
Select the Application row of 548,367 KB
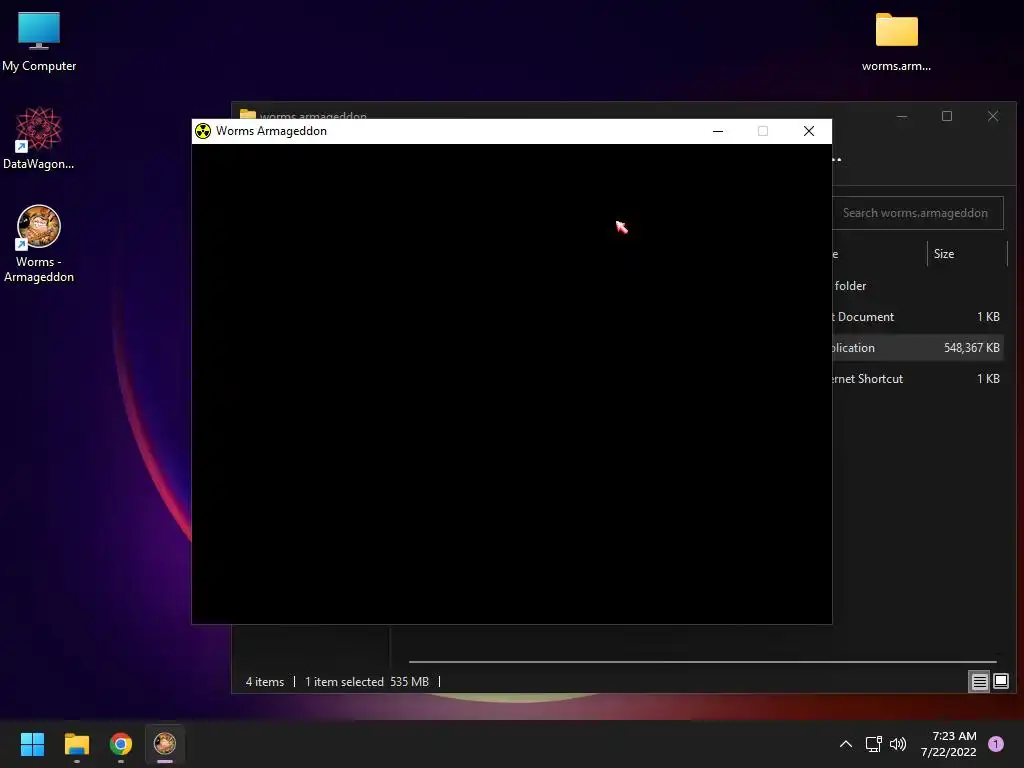click(x=918, y=348)
